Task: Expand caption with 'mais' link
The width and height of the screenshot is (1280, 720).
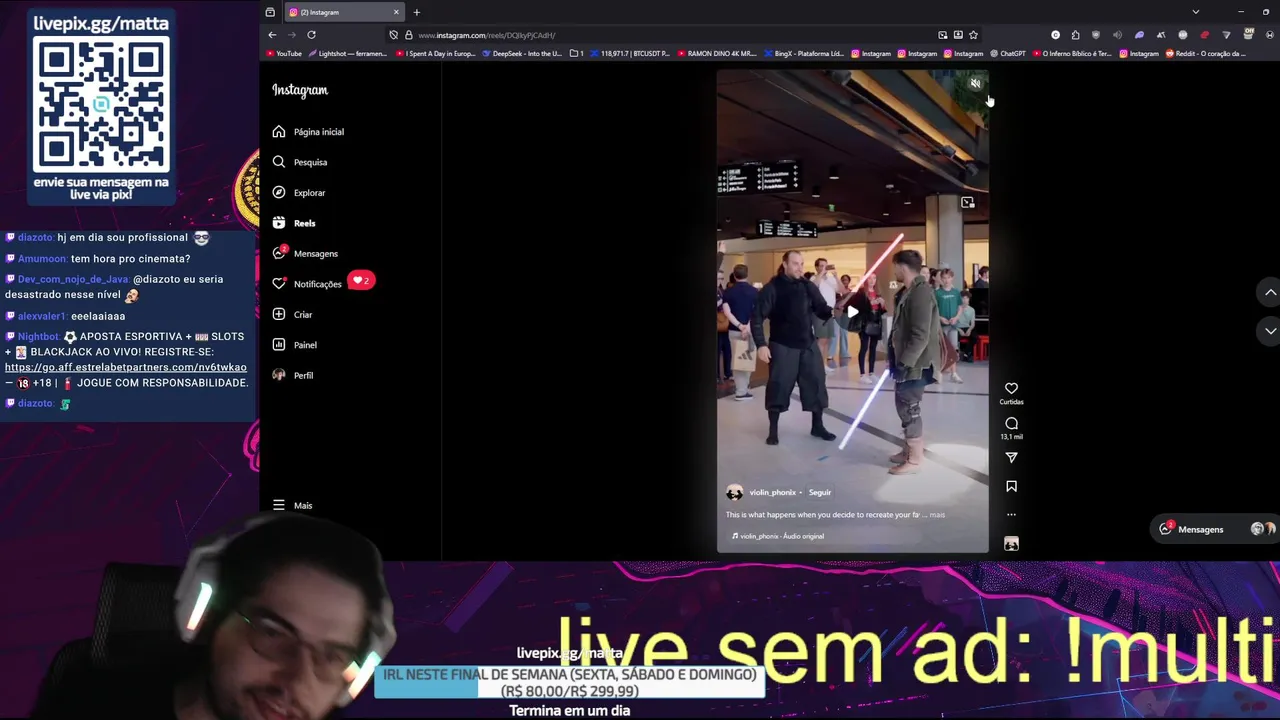Action: coord(937,515)
